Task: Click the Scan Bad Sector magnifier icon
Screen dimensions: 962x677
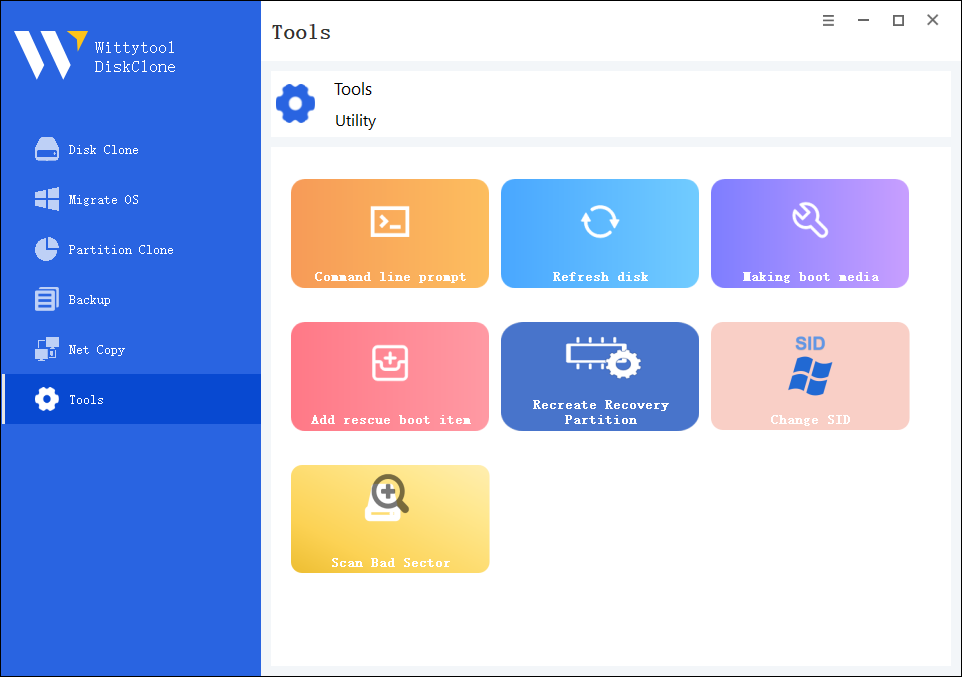Action: [386, 498]
